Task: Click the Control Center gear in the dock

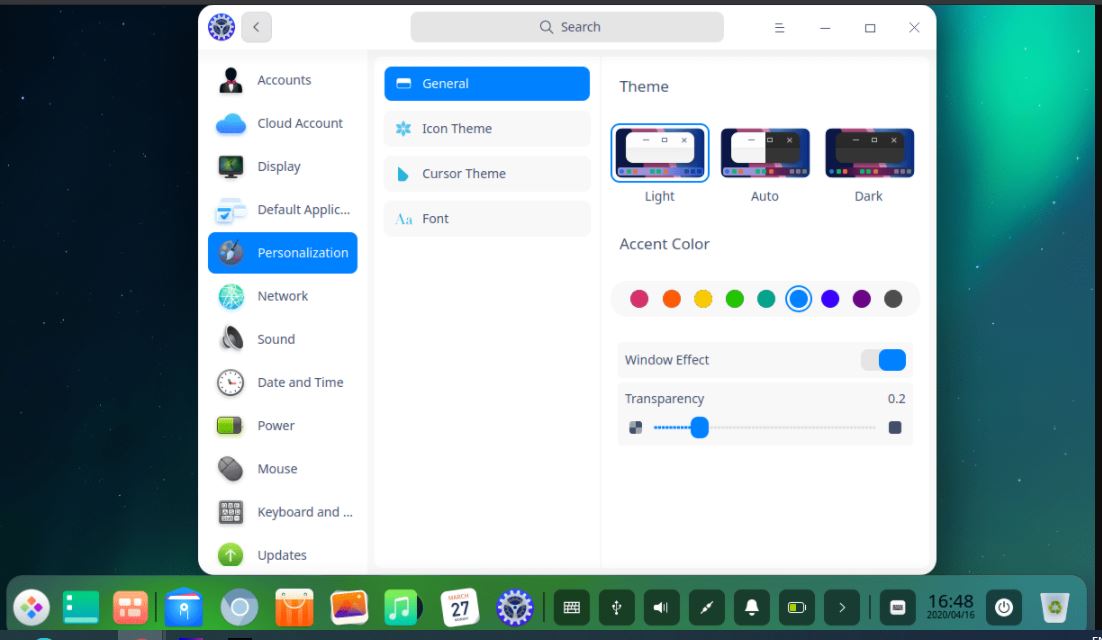Action: [514, 607]
